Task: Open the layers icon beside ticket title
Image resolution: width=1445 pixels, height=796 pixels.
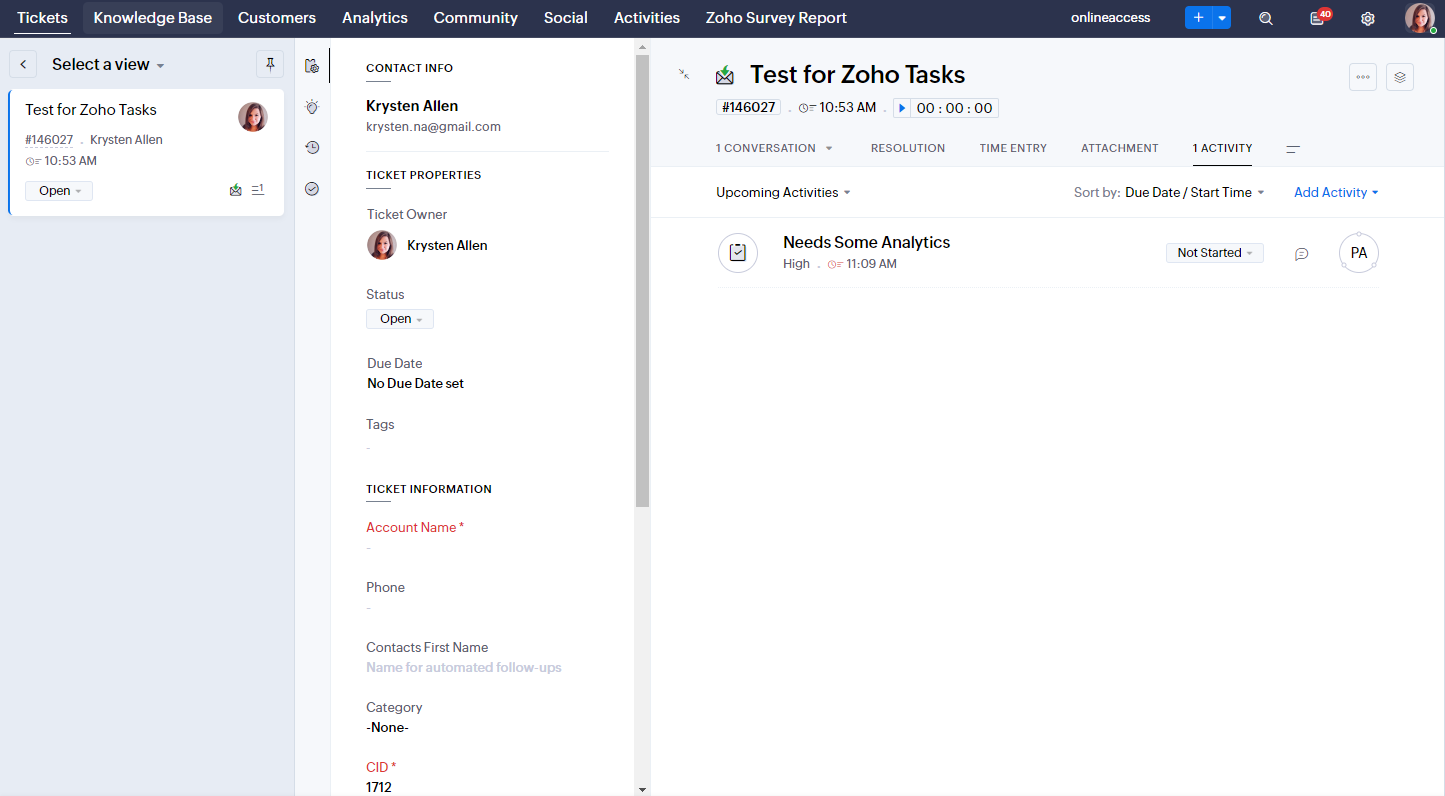Action: point(1400,77)
